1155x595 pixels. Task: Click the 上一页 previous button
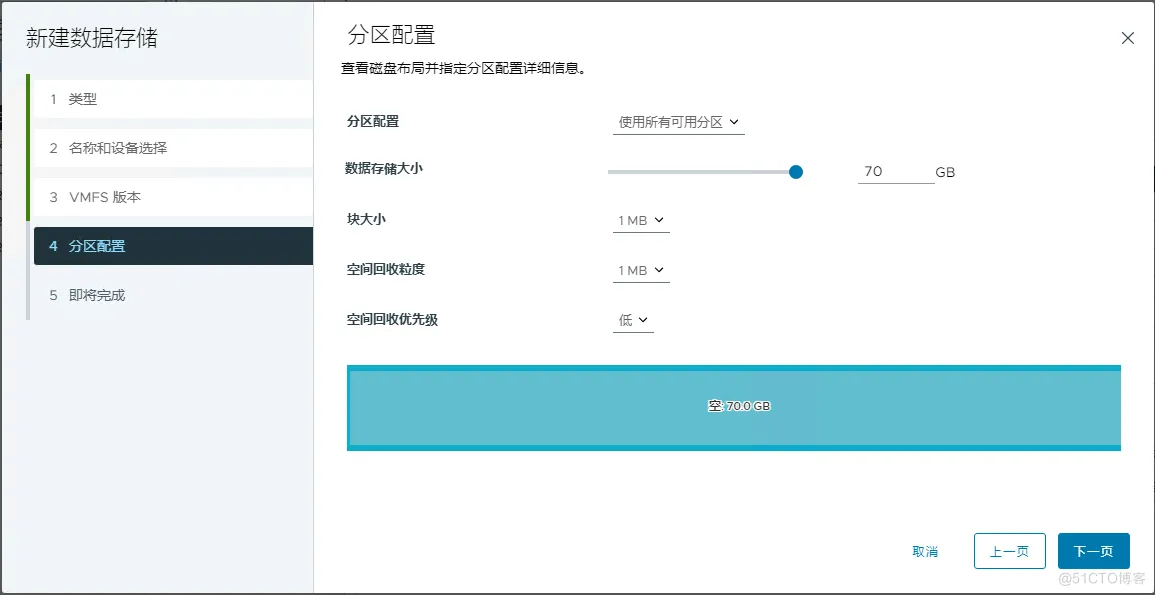point(1009,552)
